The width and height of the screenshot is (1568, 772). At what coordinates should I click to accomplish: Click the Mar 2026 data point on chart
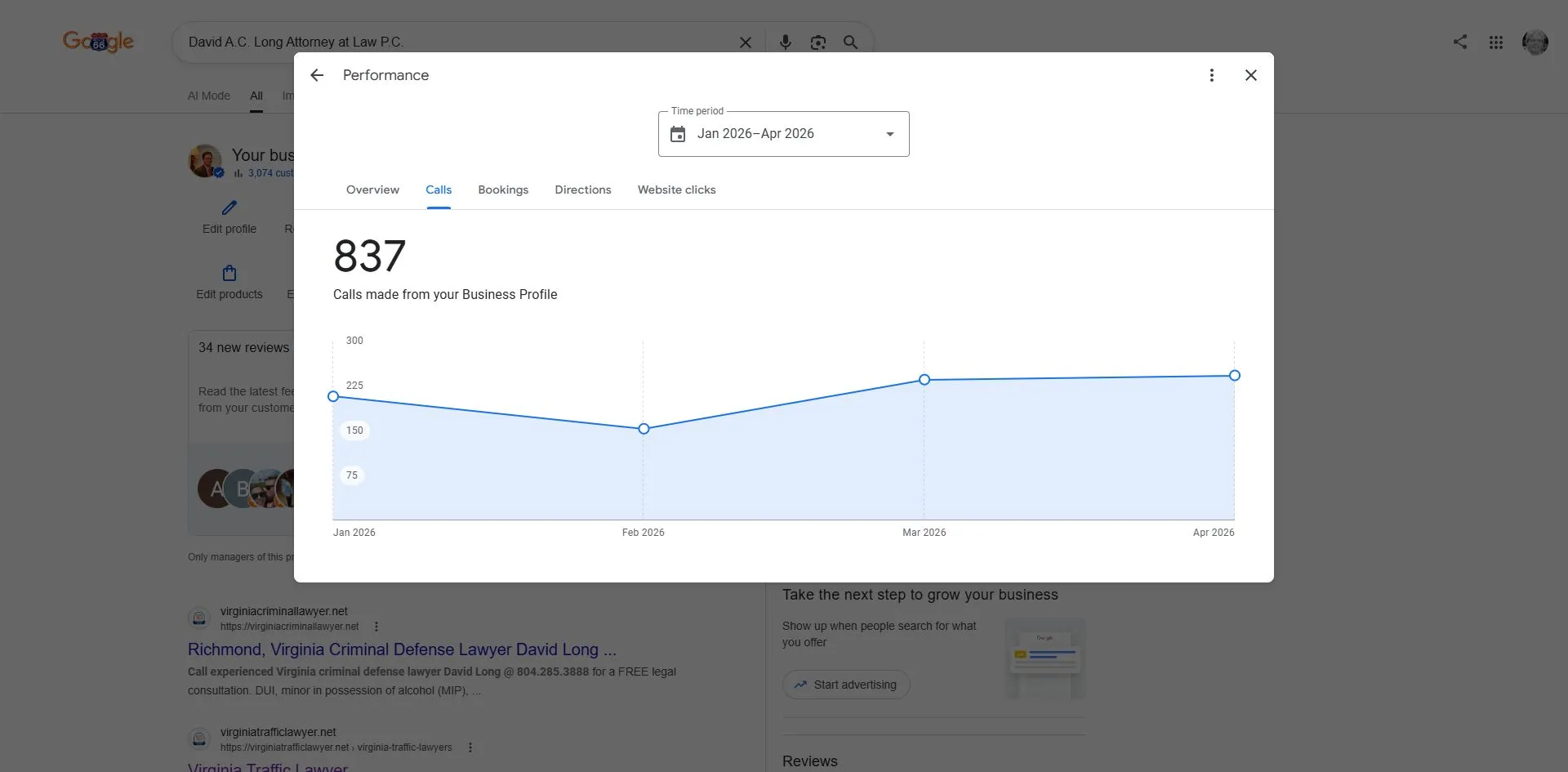coord(924,380)
